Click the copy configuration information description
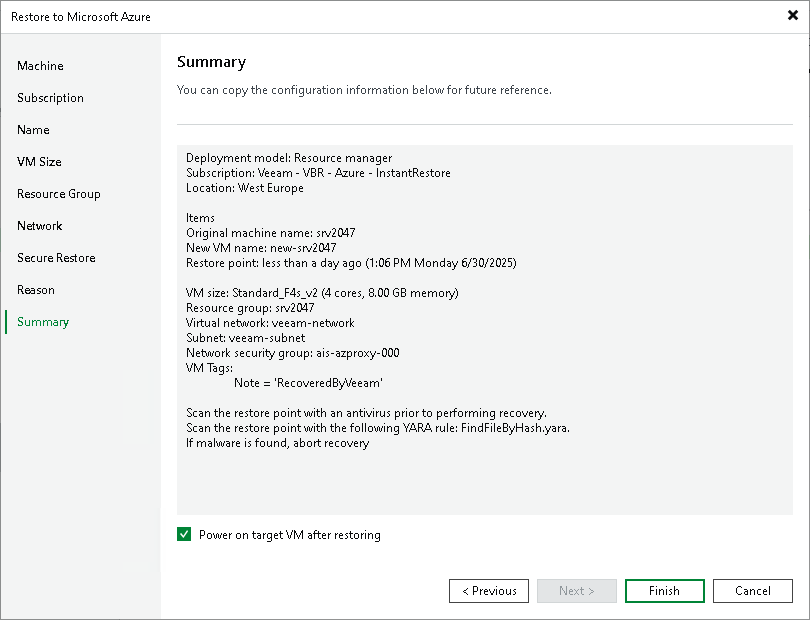The height and width of the screenshot is (620, 810). tap(364, 90)
